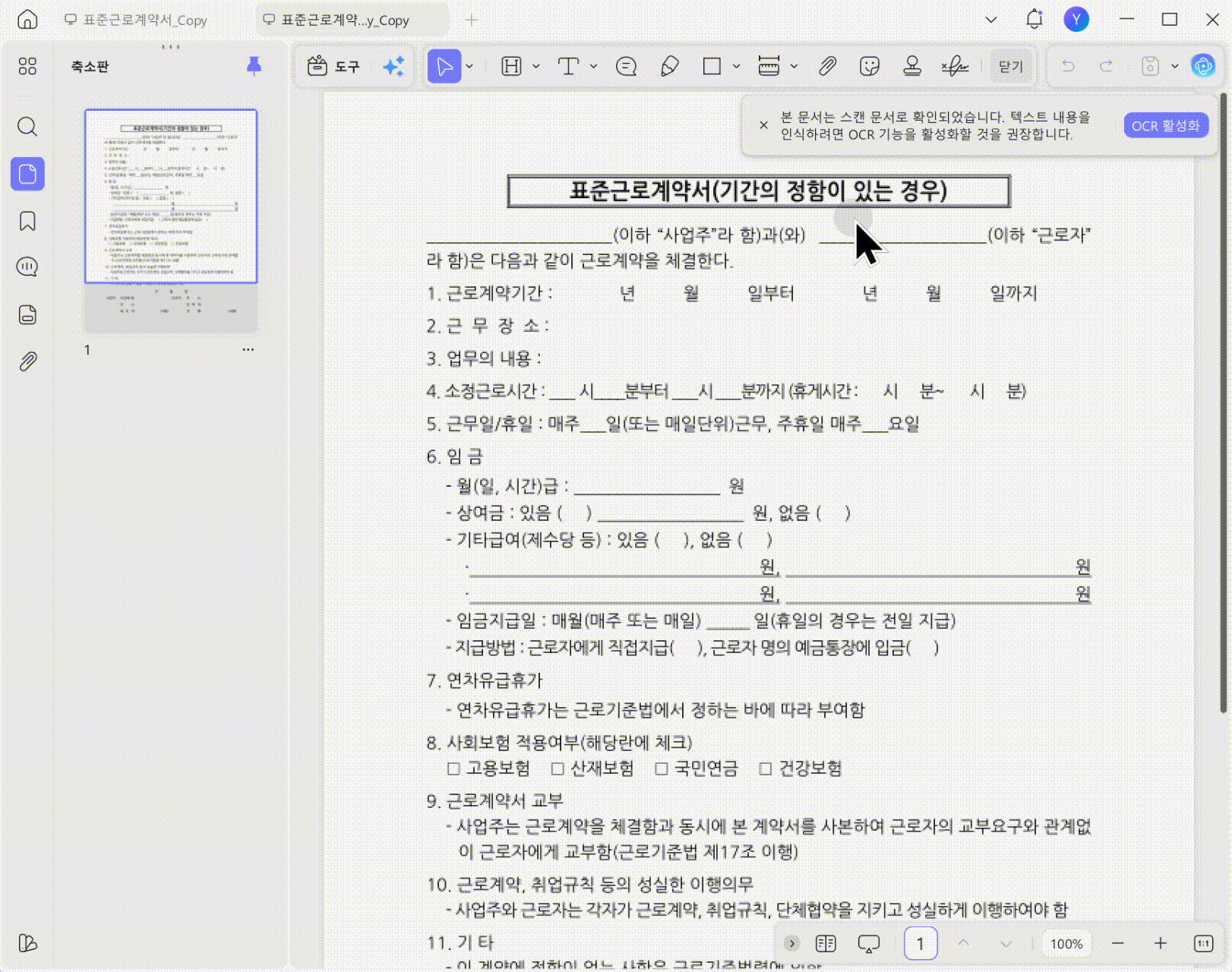
Task: Open the 100% zoom level box
Action: click(1066, 943)
